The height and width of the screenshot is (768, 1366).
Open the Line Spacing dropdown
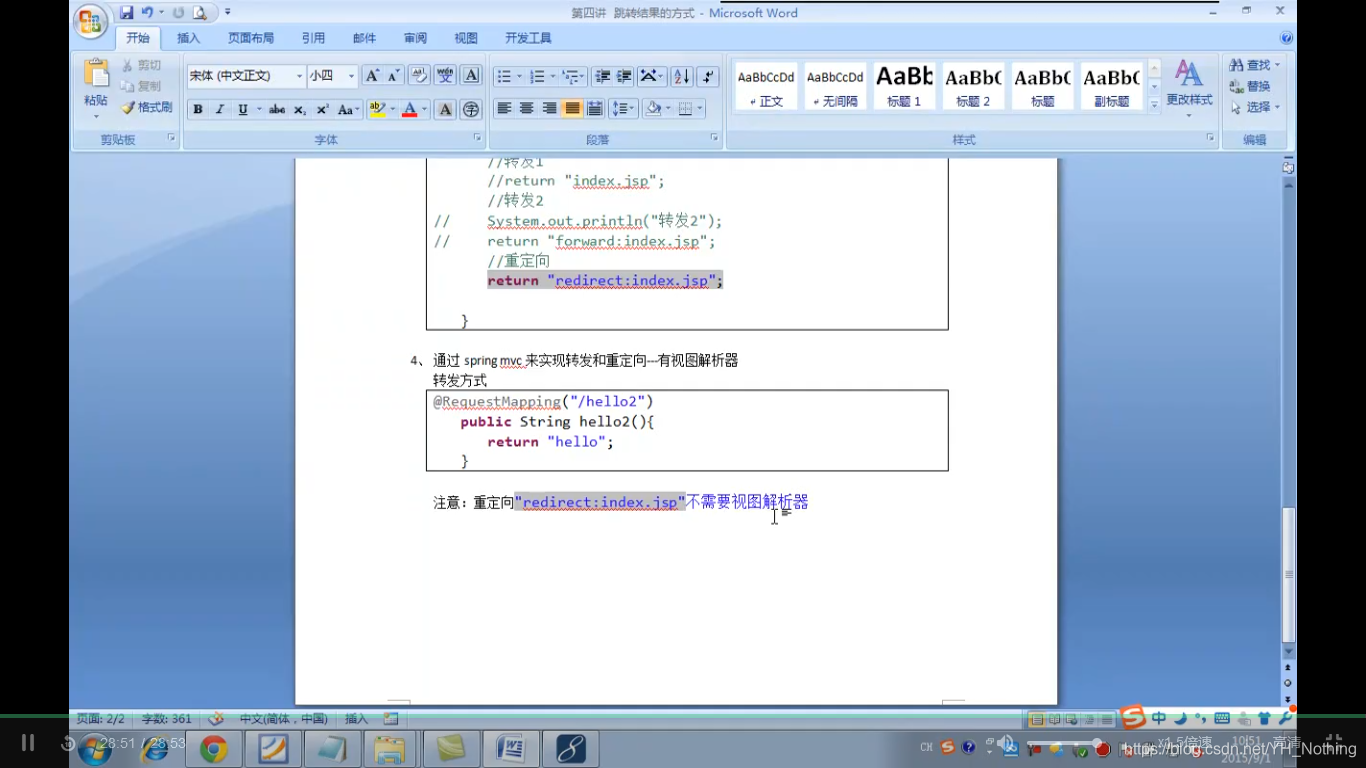624,109
